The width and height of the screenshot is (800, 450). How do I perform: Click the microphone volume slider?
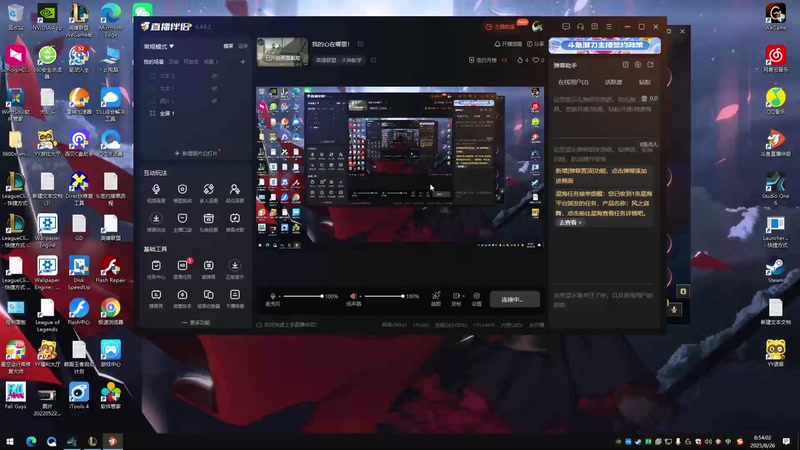(303, 296)
